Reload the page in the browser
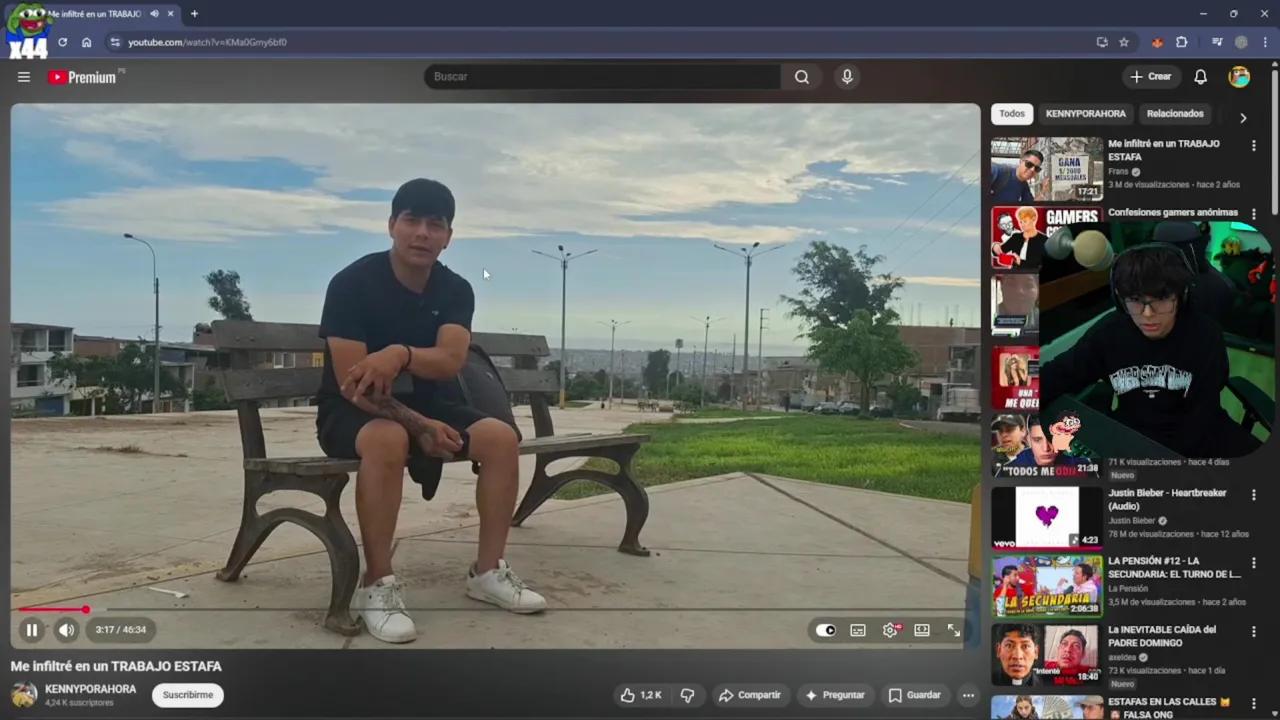1280x720 pixels. [x=62, y=42]
